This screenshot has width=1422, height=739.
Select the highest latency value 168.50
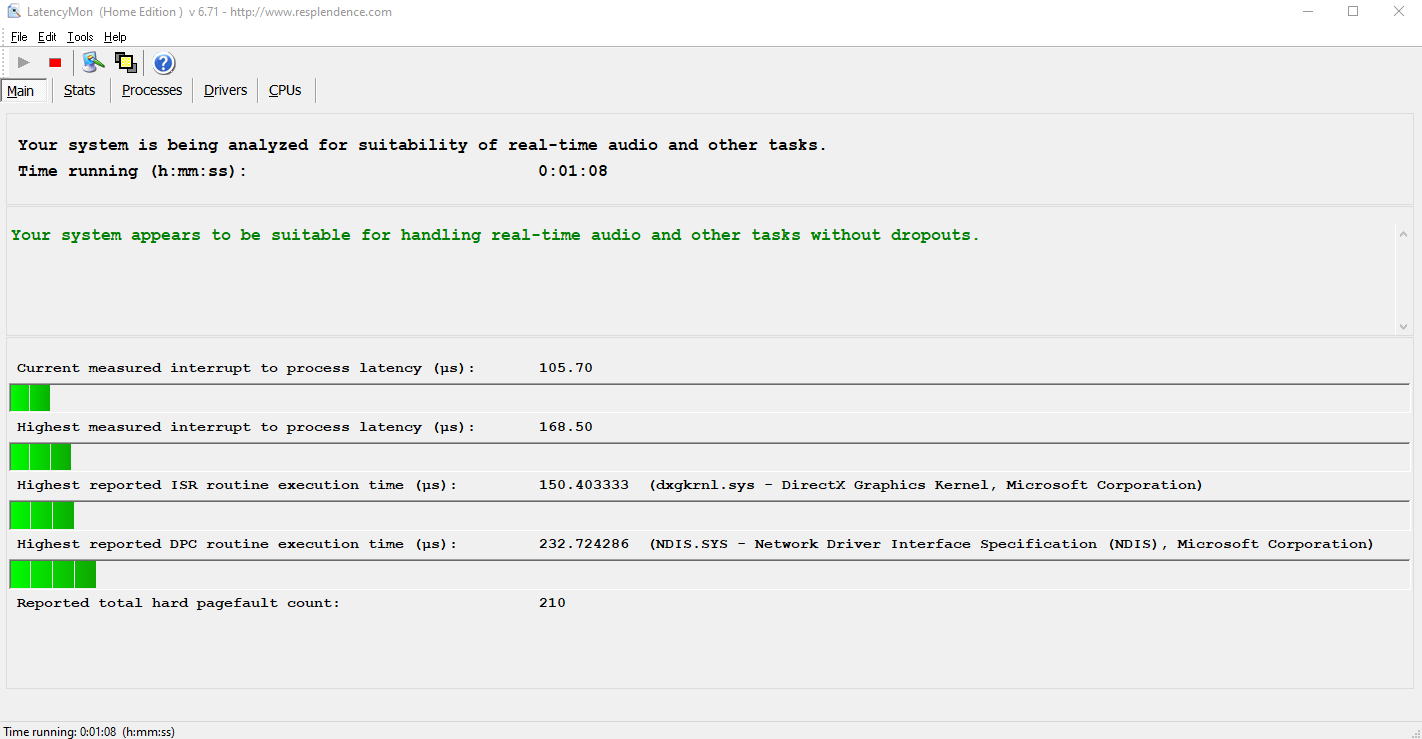pos(565,427)
